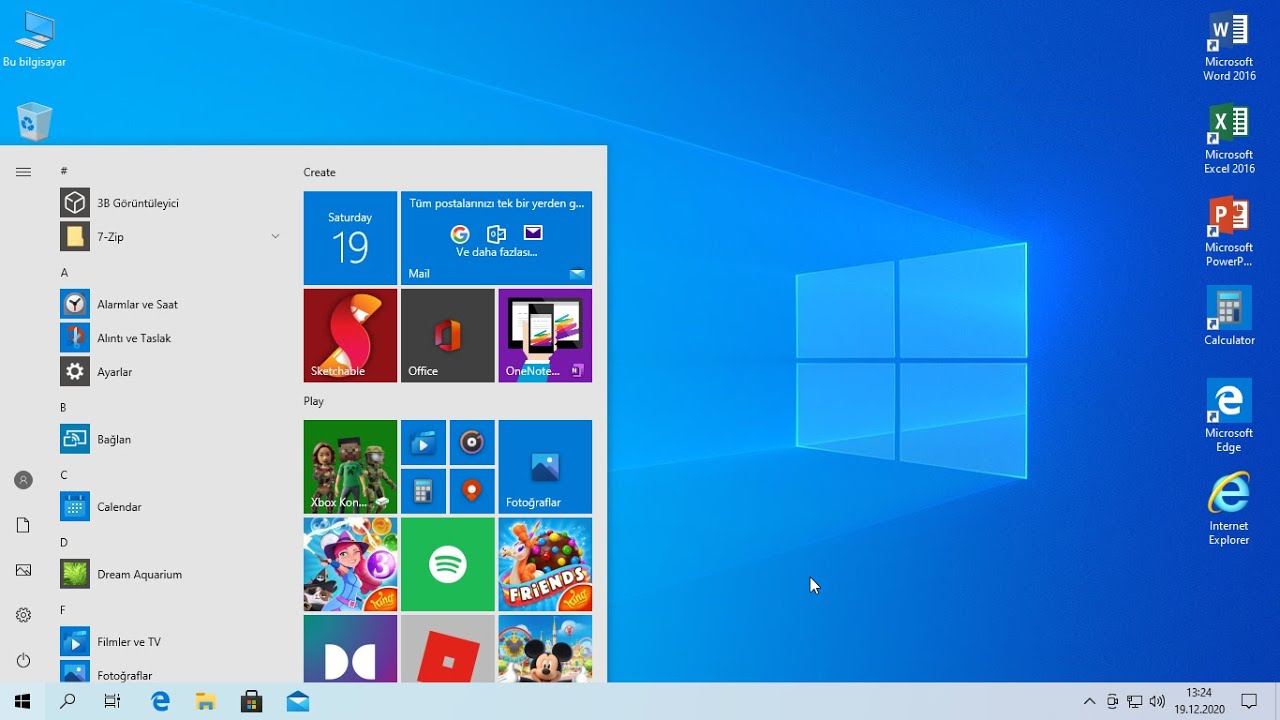Expand the Start menu hamburger button

(24, 172)
